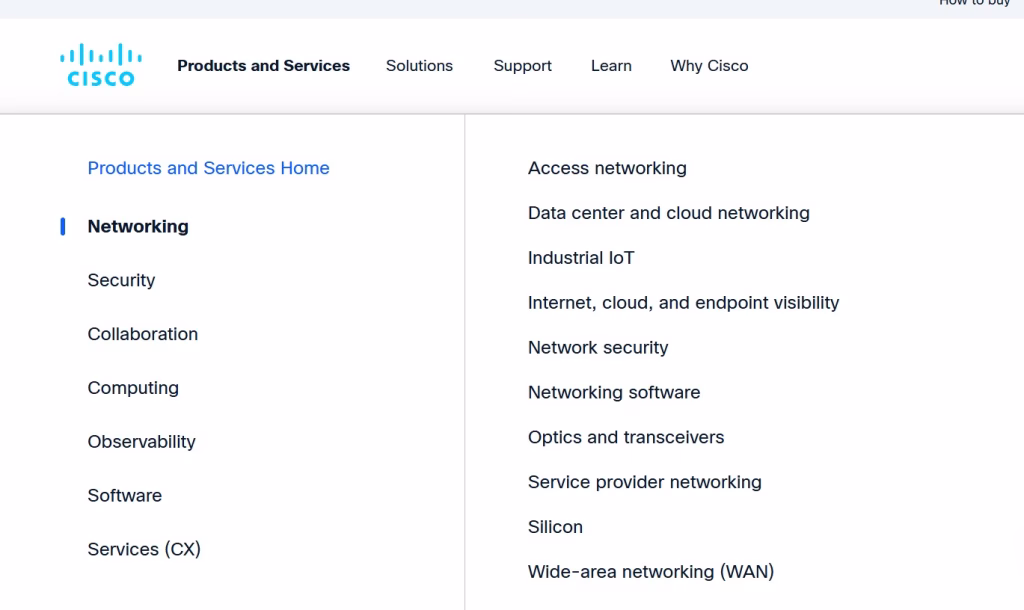The width and height of the screenshot is (1024, 610).
Task: Open Wide-area networking (WAN) link
Action: click(650, 572)
